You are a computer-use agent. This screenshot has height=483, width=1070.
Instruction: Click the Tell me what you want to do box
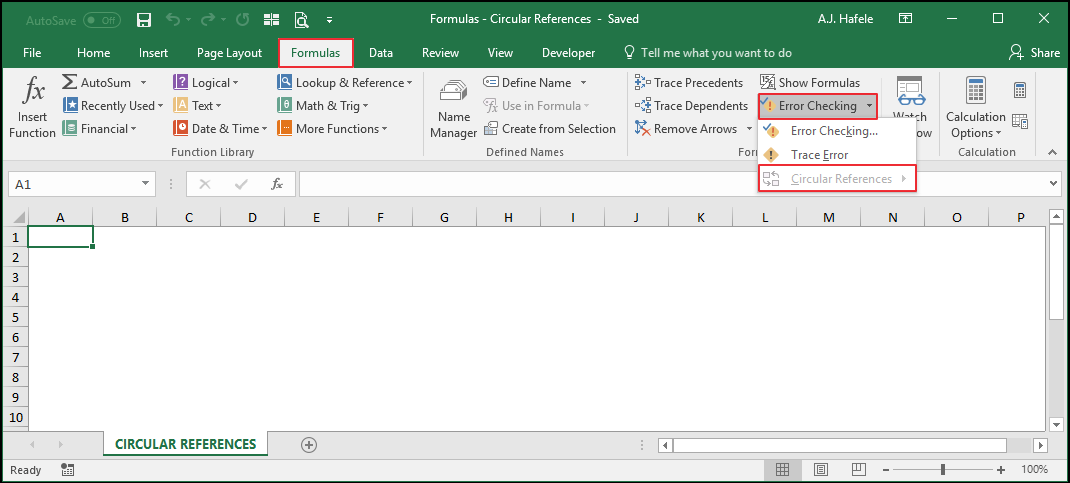[x=708, y=53]
